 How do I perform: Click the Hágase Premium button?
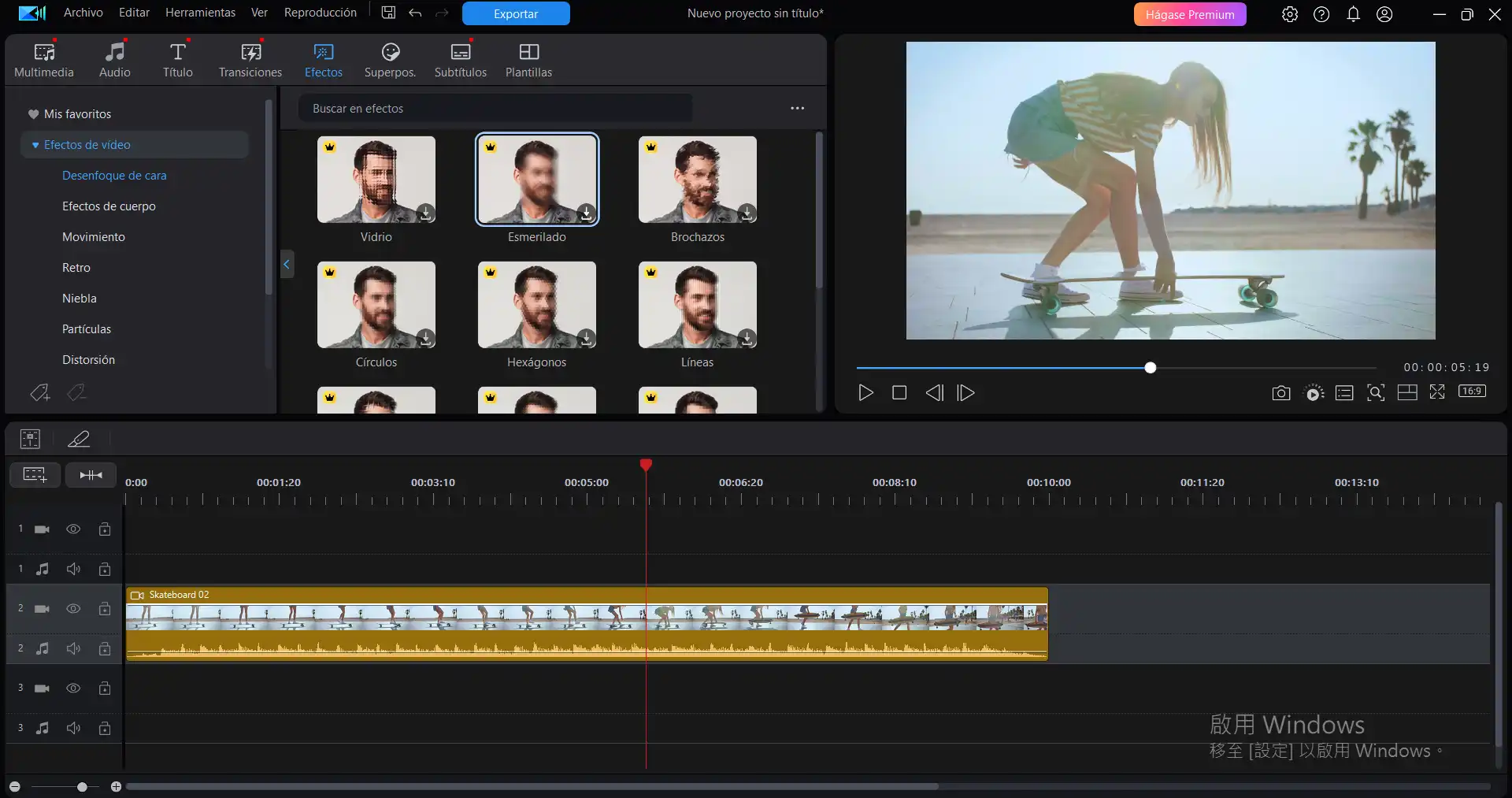tap(1189, 14)
